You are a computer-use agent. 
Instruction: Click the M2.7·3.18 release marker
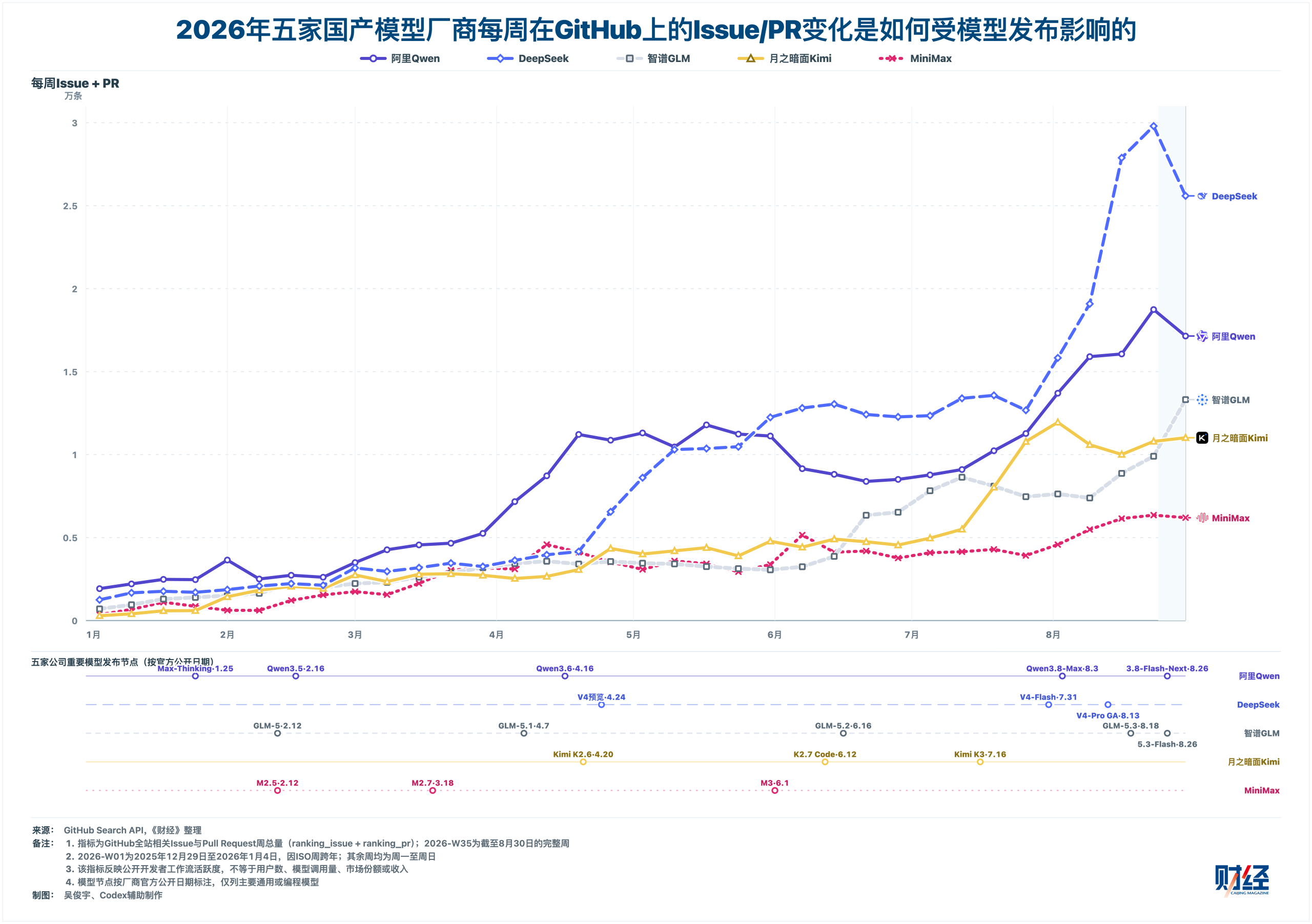pyautogui.click(x=433, y=790)
